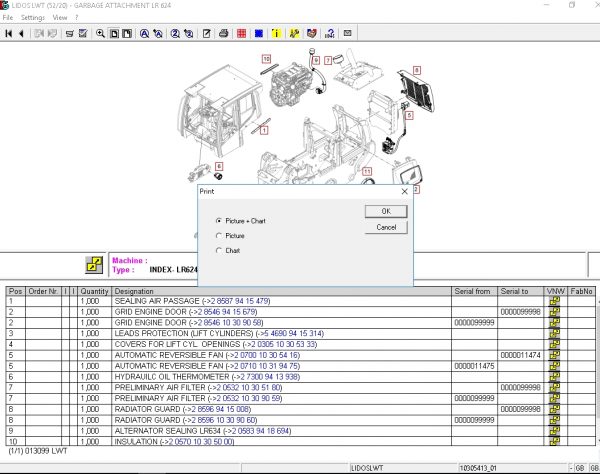Activate the magnifier zoom tool
600x474 pixels.
(100, 34)
